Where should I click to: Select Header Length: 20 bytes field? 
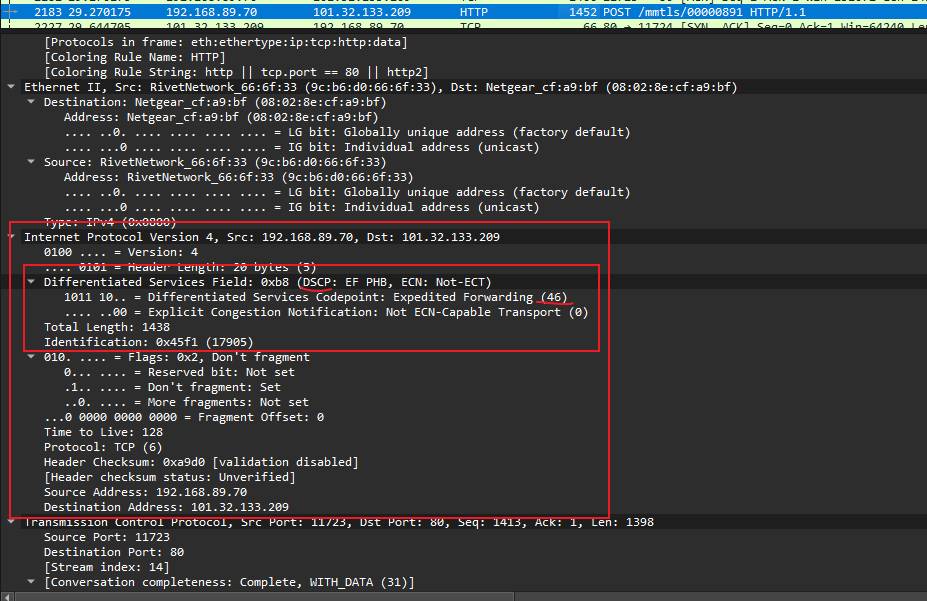coord(180,267)
